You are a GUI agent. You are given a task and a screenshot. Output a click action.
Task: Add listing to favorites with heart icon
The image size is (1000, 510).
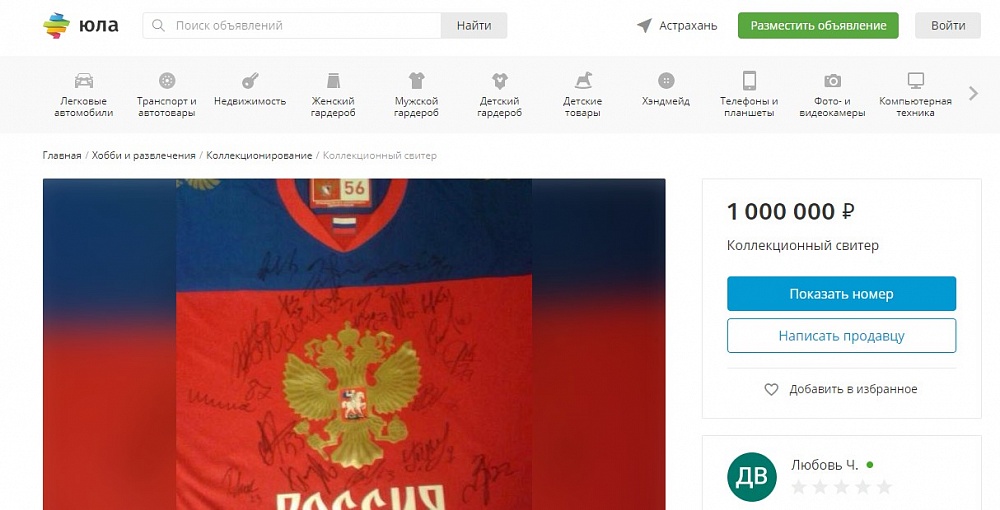841,389
